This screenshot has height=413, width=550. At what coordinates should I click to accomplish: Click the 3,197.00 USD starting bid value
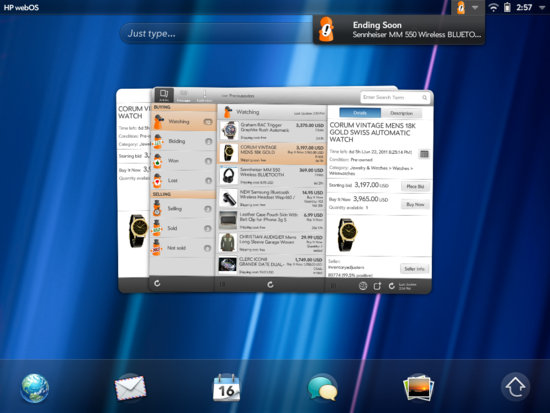[x=371, y=185]
